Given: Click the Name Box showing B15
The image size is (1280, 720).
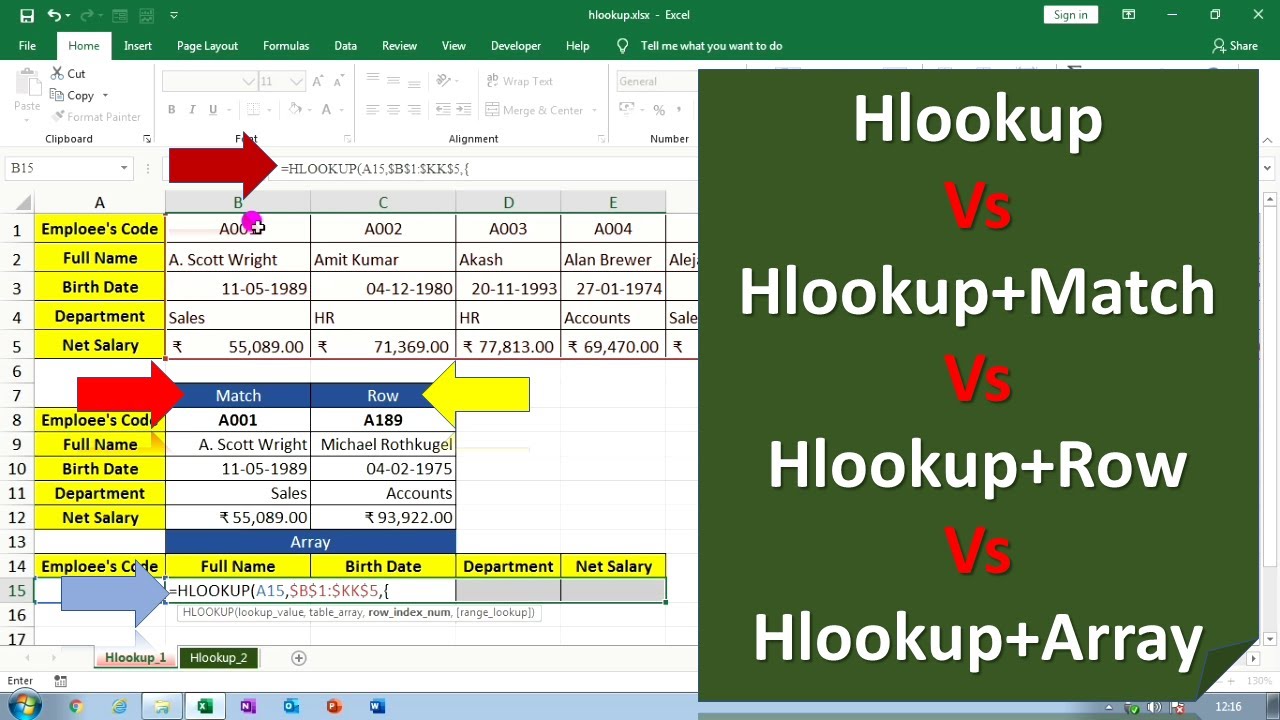Looking at the screenshot, I should (60, 168).
